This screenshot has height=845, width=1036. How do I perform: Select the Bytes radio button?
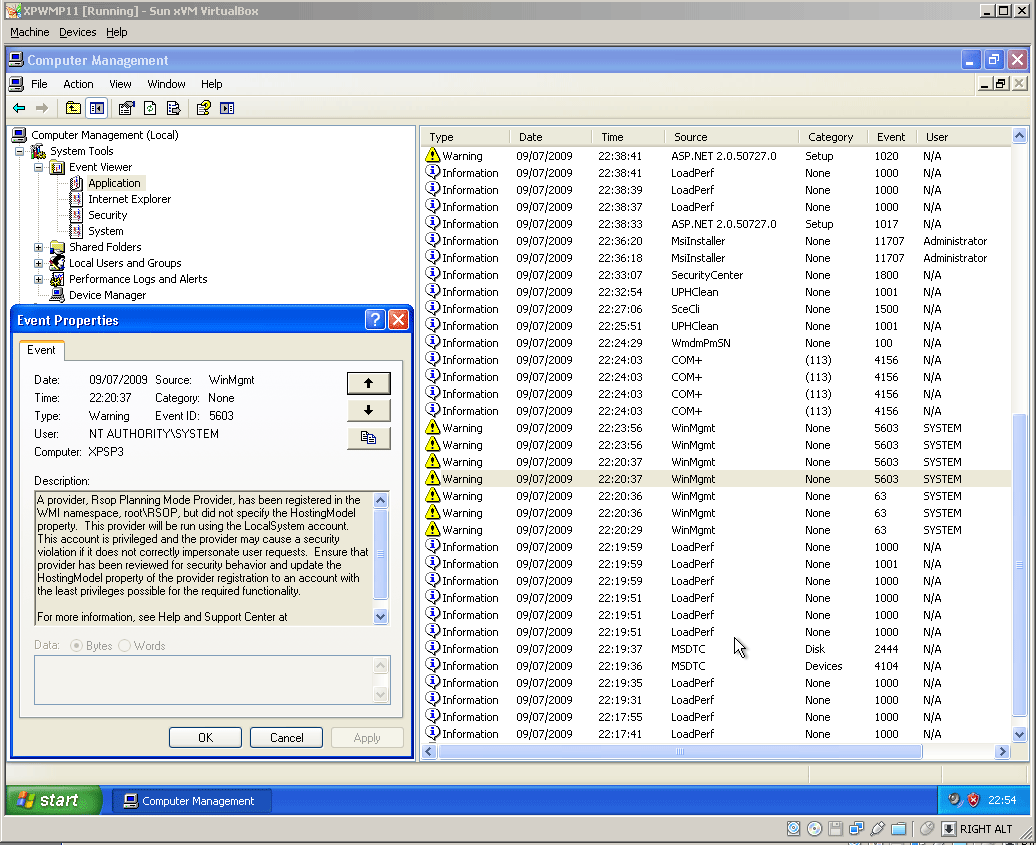click(76, 646)
